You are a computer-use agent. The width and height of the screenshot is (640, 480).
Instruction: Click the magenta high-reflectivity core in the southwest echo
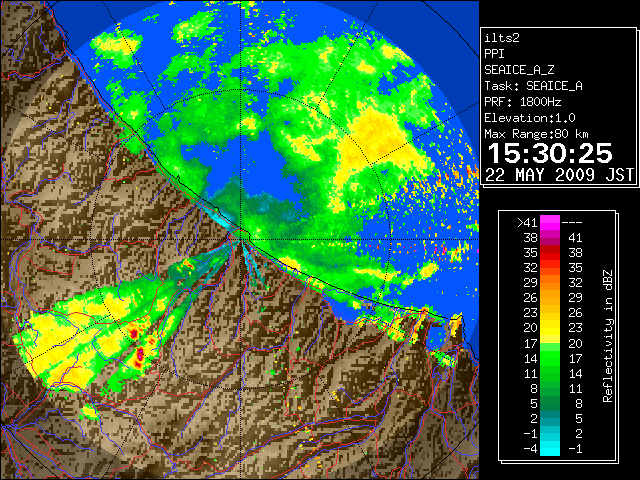[140, 354]
